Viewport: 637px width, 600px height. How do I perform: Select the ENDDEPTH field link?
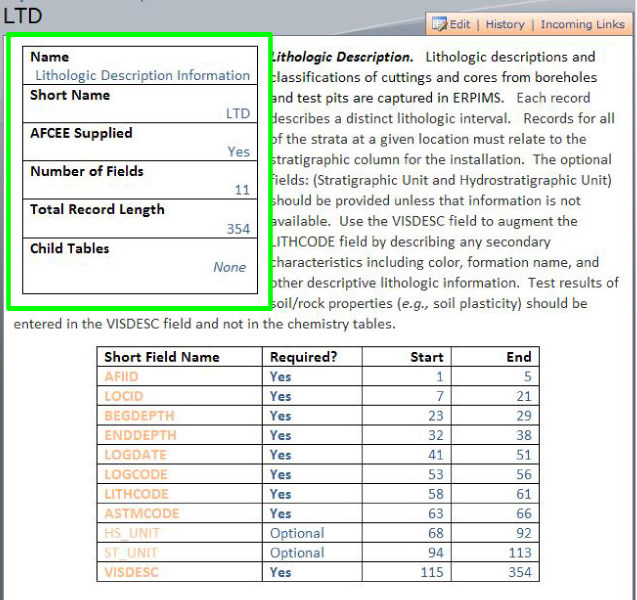(140, 435)
